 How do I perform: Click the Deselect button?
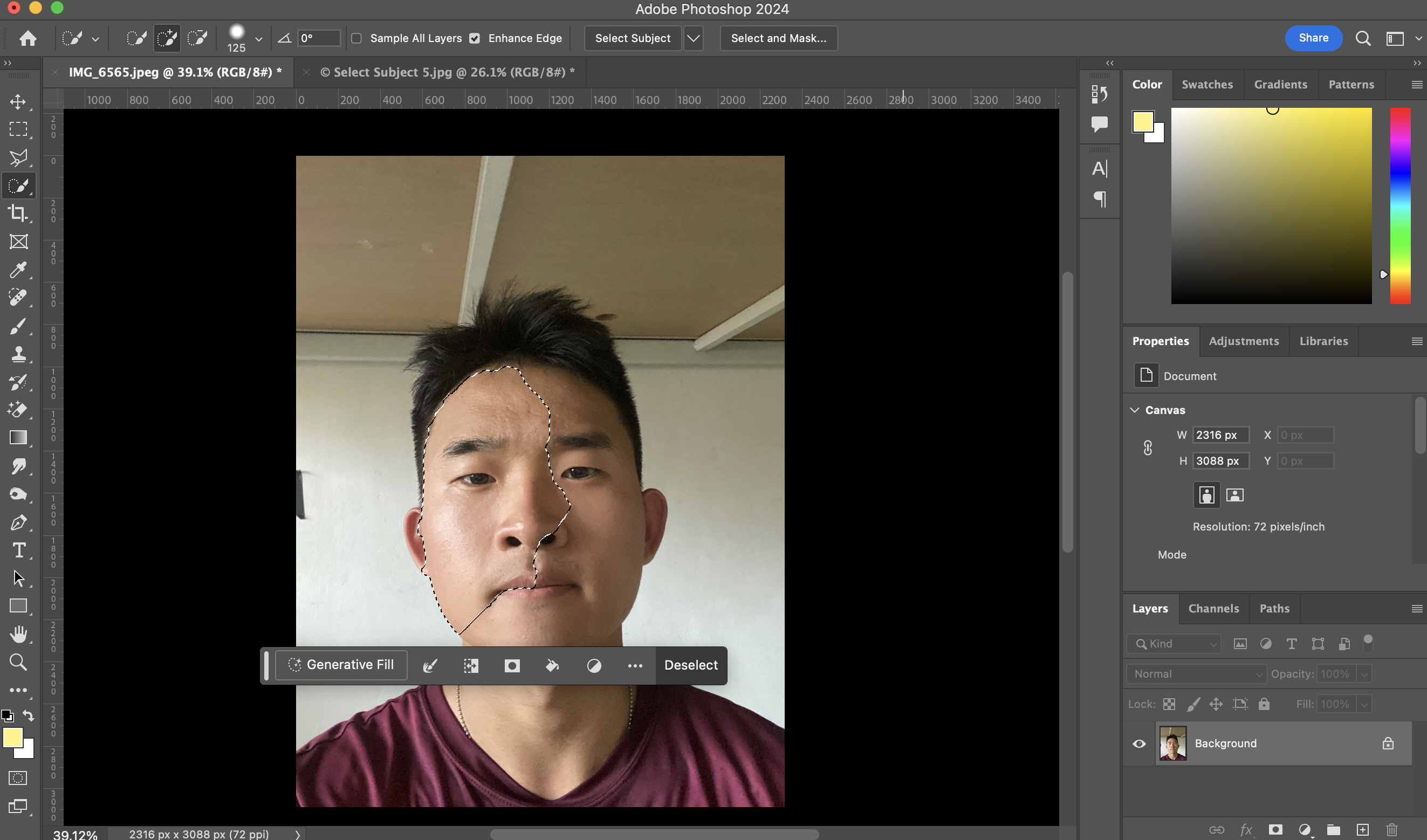[x=690, y=665]
